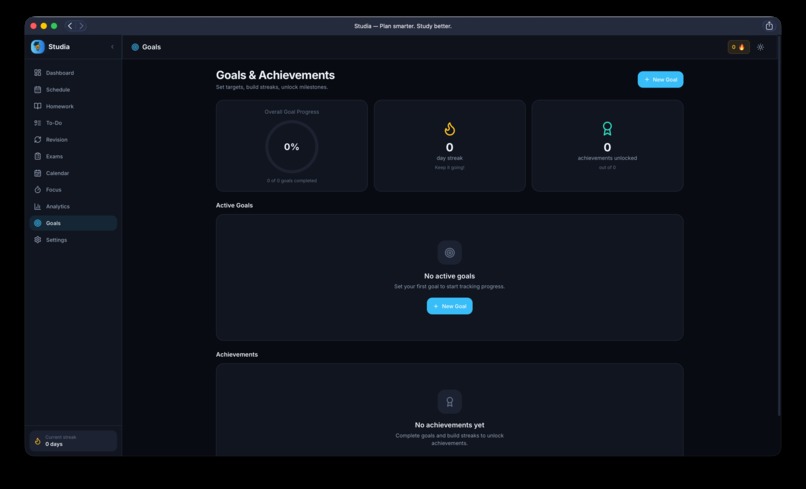Switch to the Dashboard menu item
806x489 pixels.
[74, 73]
